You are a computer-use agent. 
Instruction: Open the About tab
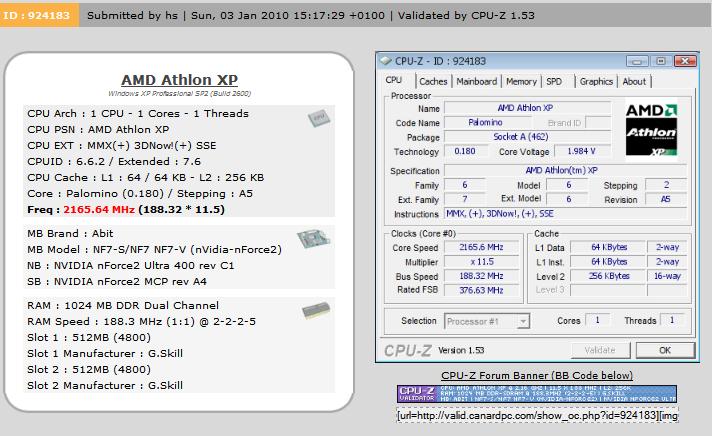(x=634, y=81)
